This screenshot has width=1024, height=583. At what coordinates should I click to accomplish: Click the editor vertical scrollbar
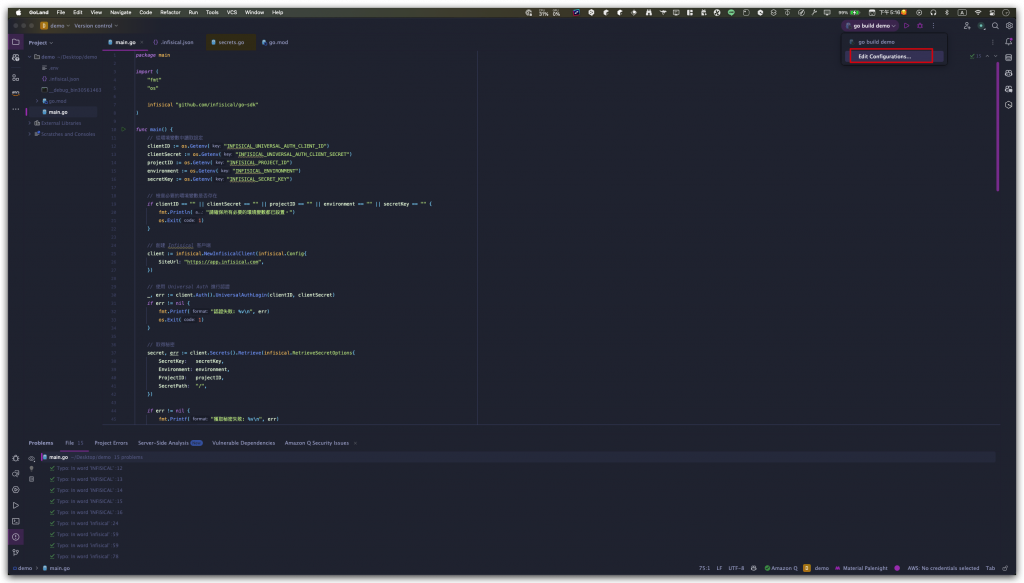tap(997, 125)
